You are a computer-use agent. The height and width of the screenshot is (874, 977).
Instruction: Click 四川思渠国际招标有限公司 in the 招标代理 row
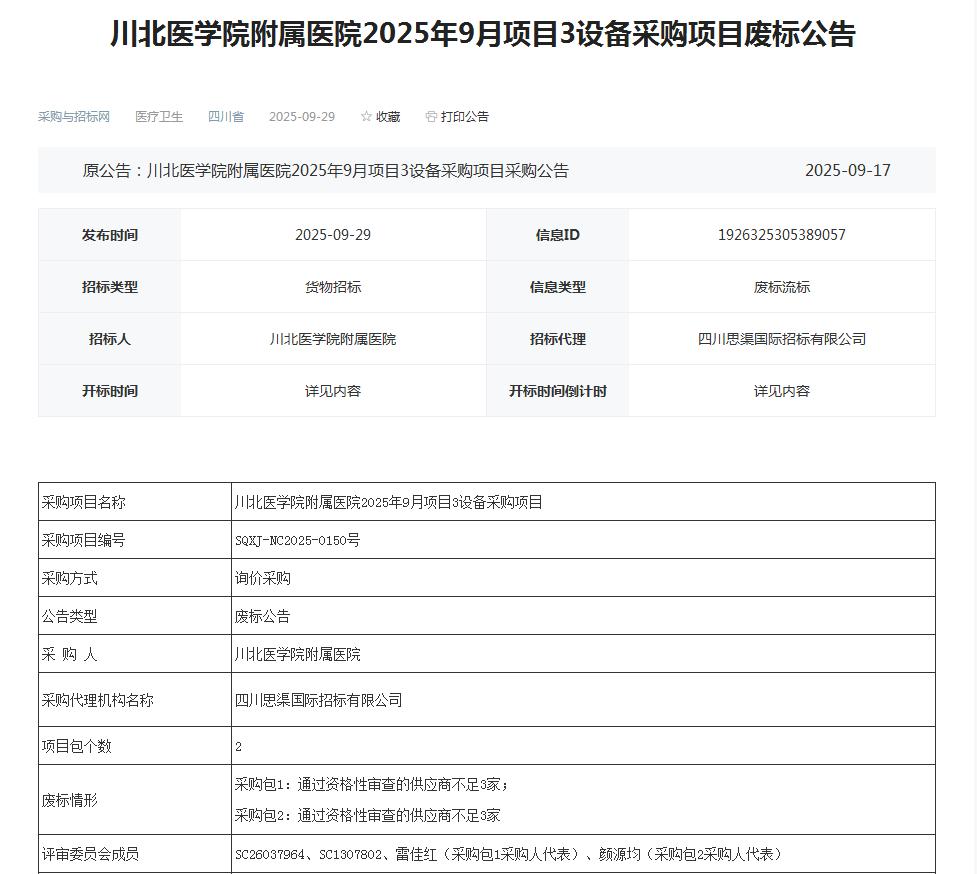pos(781,339)
